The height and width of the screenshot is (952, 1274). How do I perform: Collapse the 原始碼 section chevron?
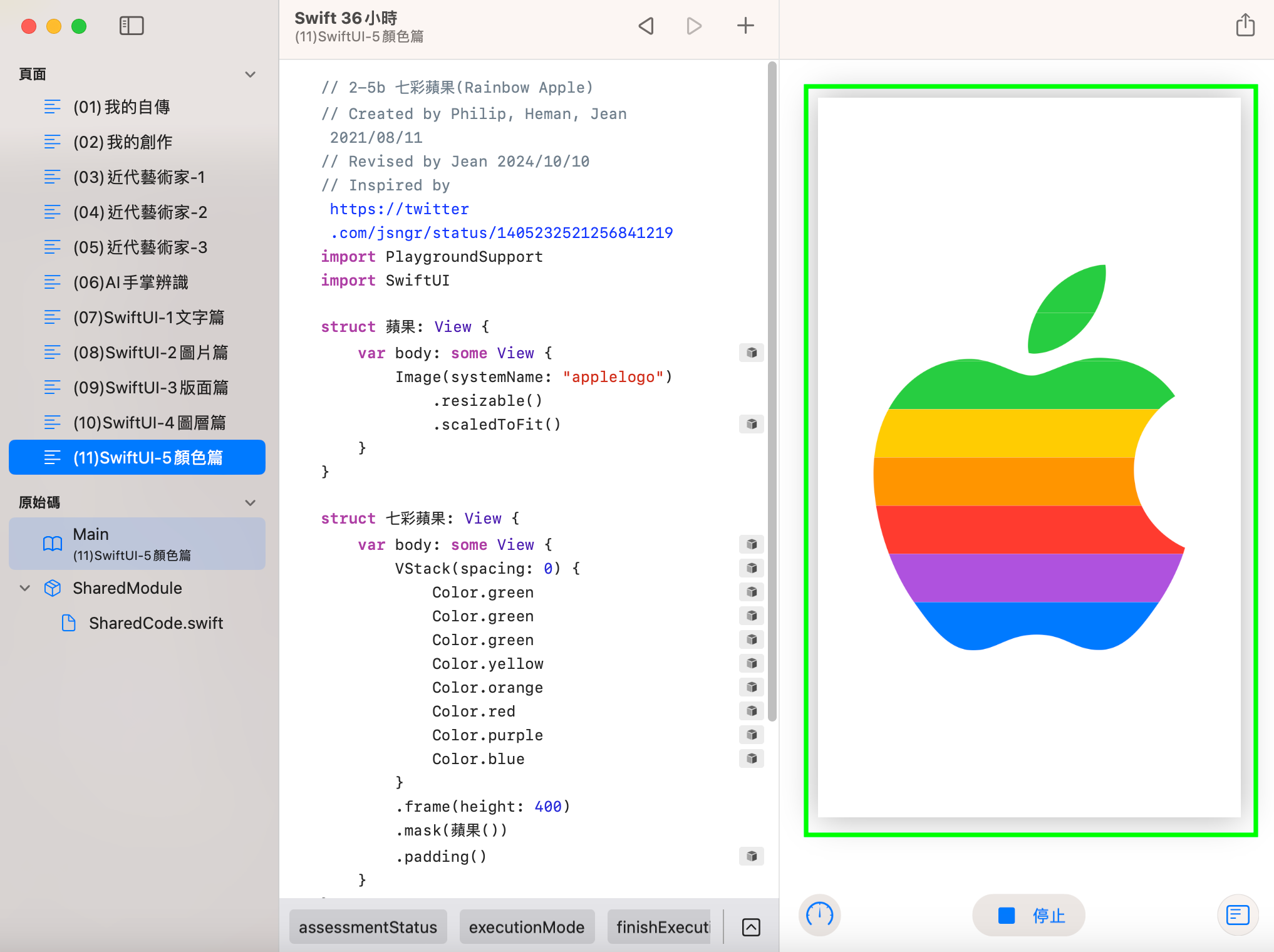tap(251, 503)
